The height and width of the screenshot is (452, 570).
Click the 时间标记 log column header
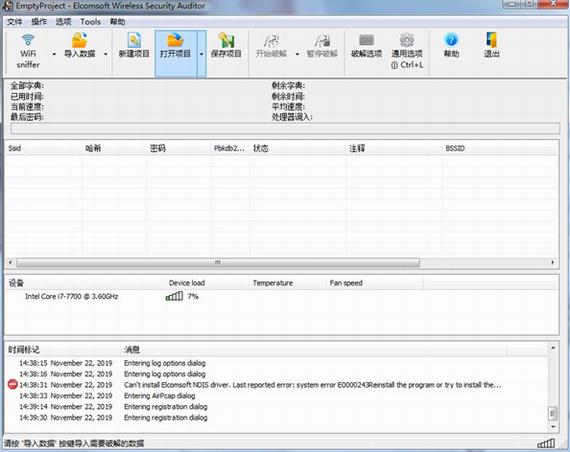63,350
